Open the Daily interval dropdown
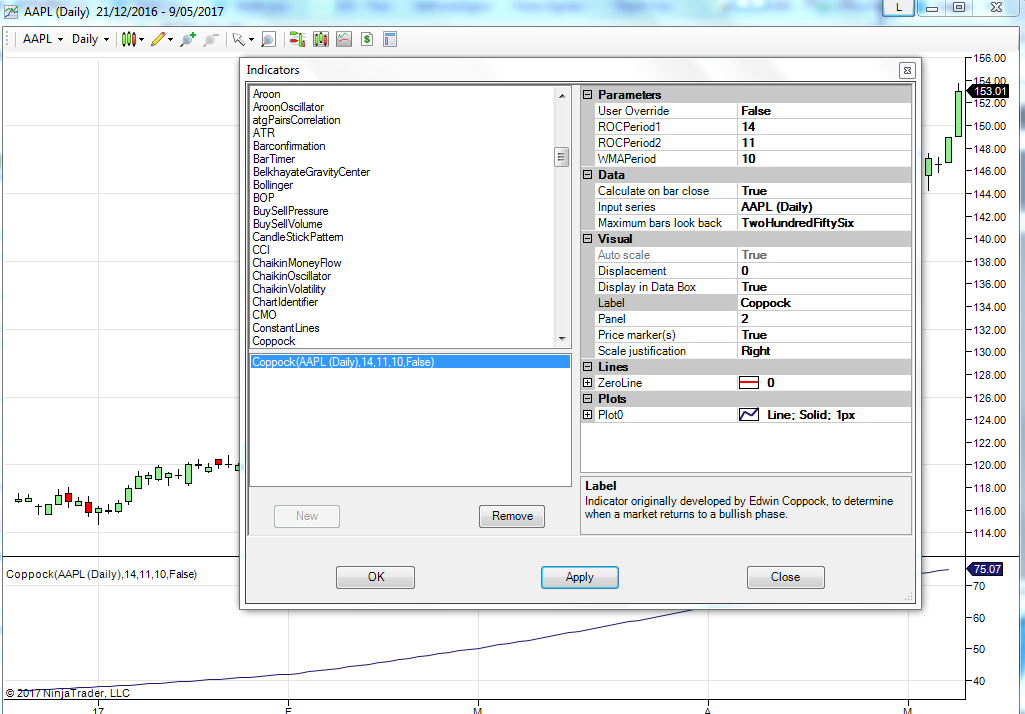This screenshot has width=1025, height=714. click(90, 39)
